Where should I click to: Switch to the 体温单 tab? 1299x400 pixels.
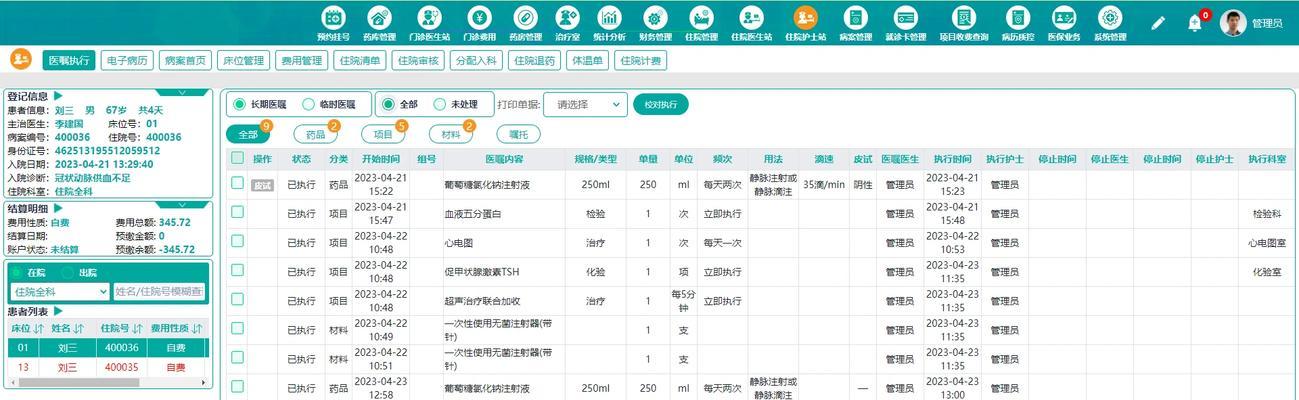coord(587,60)
